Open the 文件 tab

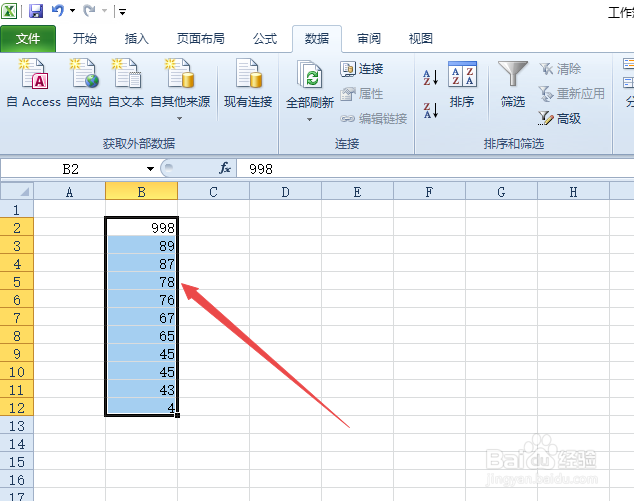pyautogui.click(x=28, y=39)
